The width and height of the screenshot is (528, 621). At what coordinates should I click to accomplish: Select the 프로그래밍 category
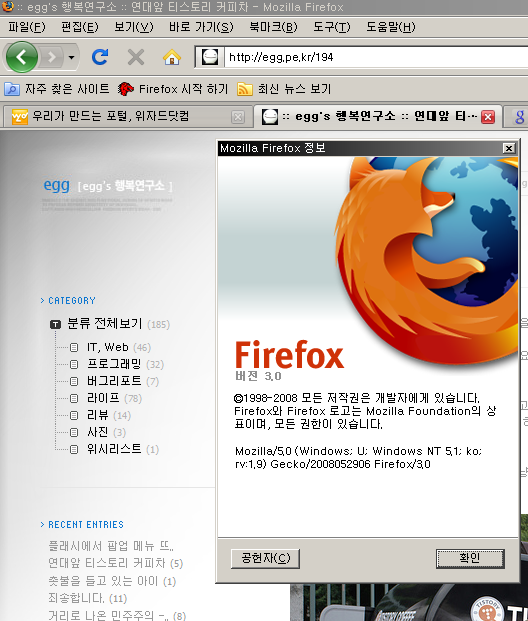tap(114, 364)
